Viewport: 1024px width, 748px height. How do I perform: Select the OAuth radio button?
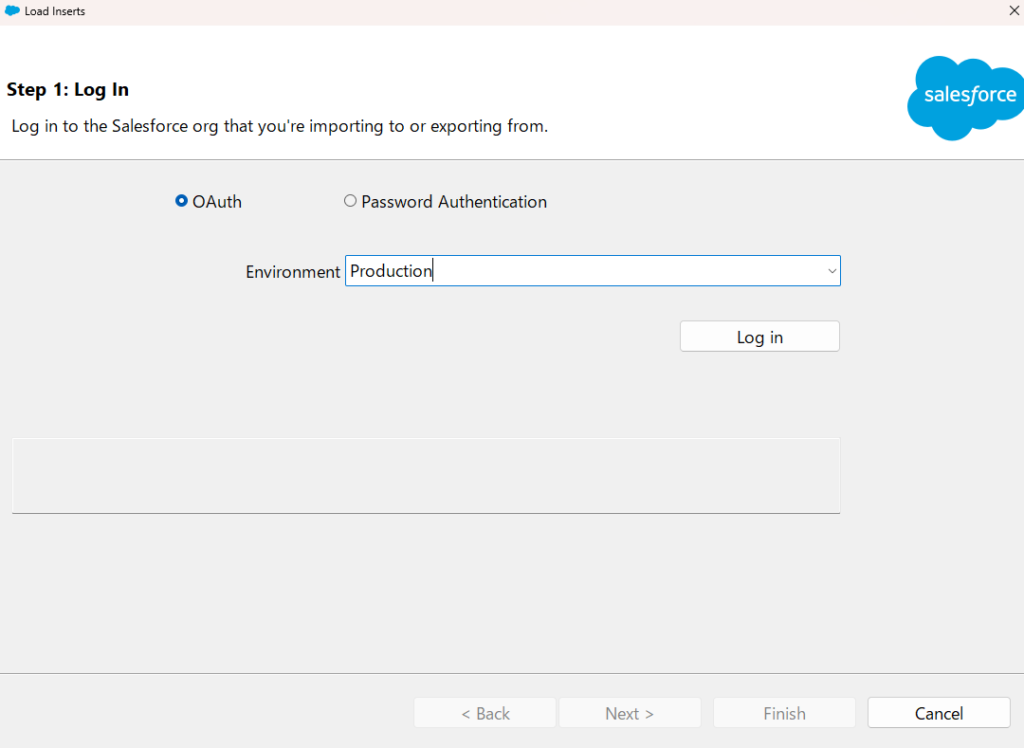point(181,201)
